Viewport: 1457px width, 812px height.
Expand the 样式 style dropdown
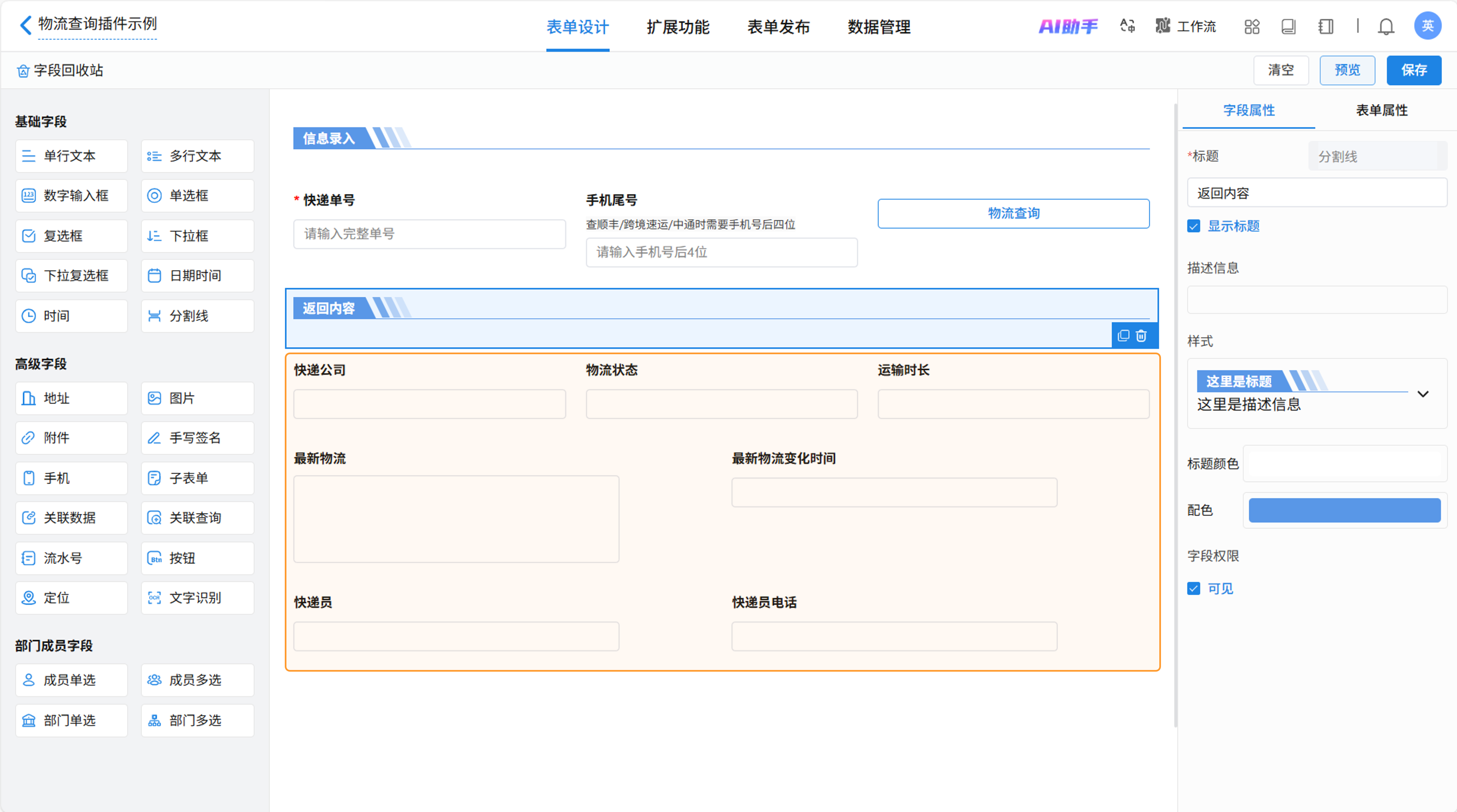[x=1423, y=394]
